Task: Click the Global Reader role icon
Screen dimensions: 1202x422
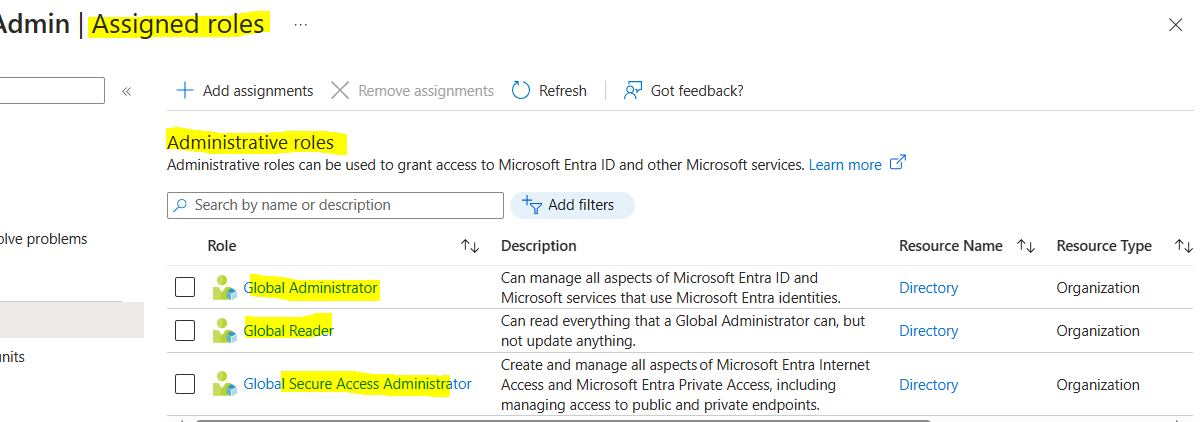Action: [x=225, y=331]
